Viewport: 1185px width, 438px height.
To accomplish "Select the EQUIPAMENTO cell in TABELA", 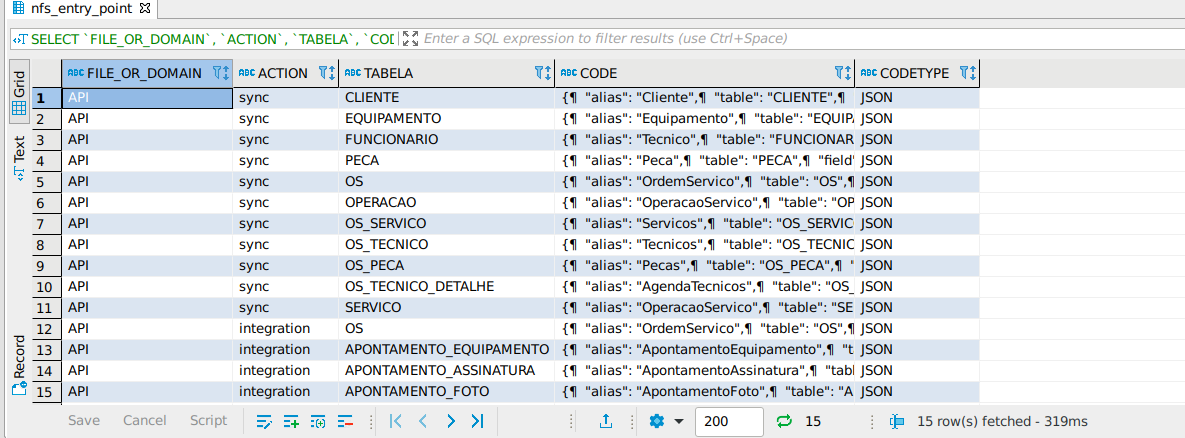I will pos(447,119).
